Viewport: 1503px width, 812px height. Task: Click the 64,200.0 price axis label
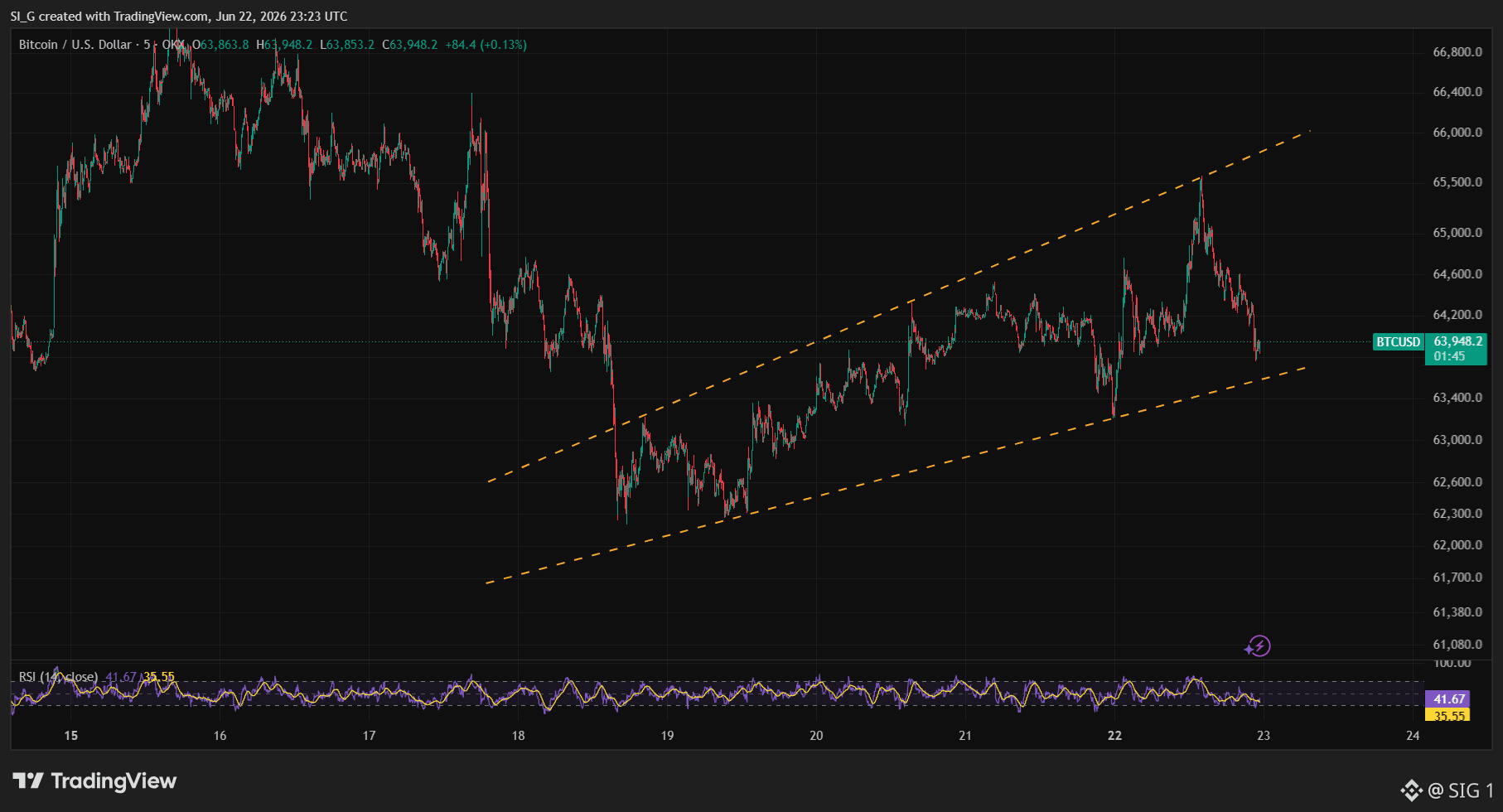click(x=1457, y=315)
